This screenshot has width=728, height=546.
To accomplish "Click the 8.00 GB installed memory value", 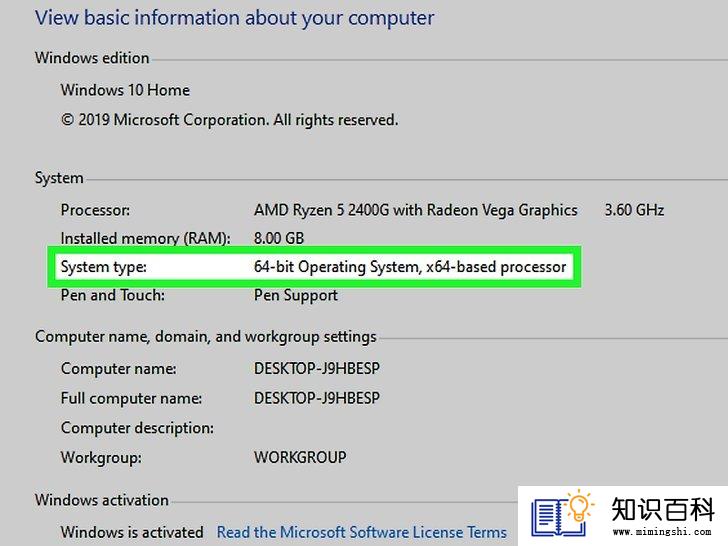I will (279, 238).
